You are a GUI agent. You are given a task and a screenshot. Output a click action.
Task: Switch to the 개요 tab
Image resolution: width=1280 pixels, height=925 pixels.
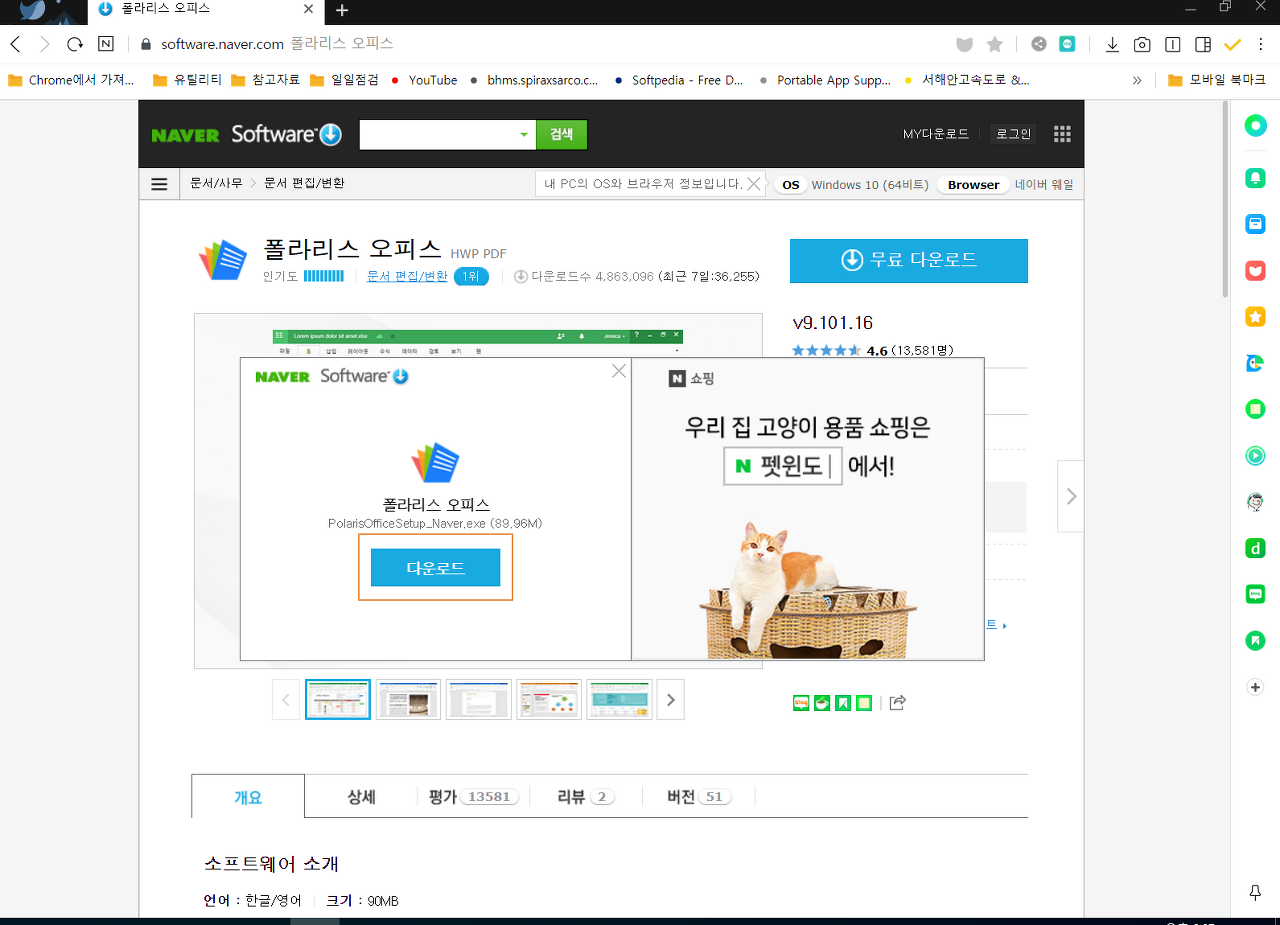click(x=248, y=797)
